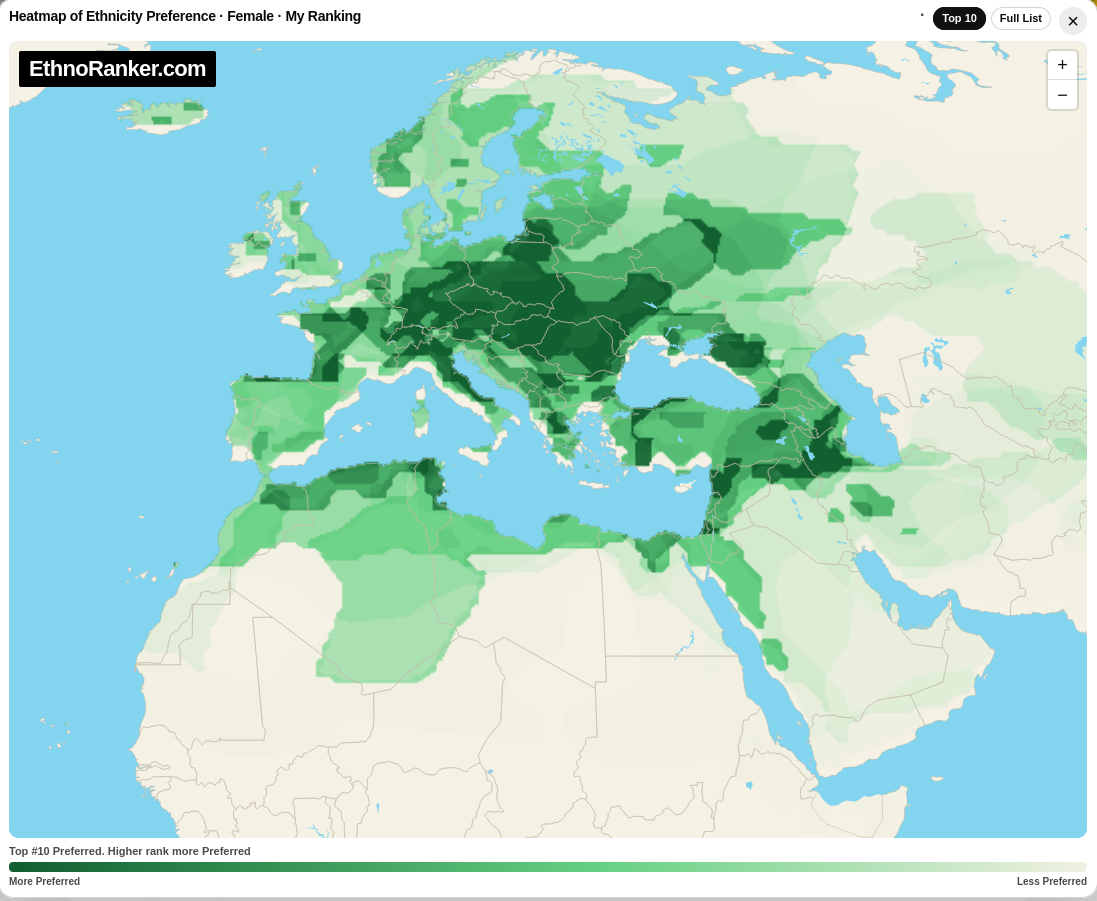1097x901 pixels.
Task: Click the 'Top #10 Preferred' caption text
Action: (129, 851)
